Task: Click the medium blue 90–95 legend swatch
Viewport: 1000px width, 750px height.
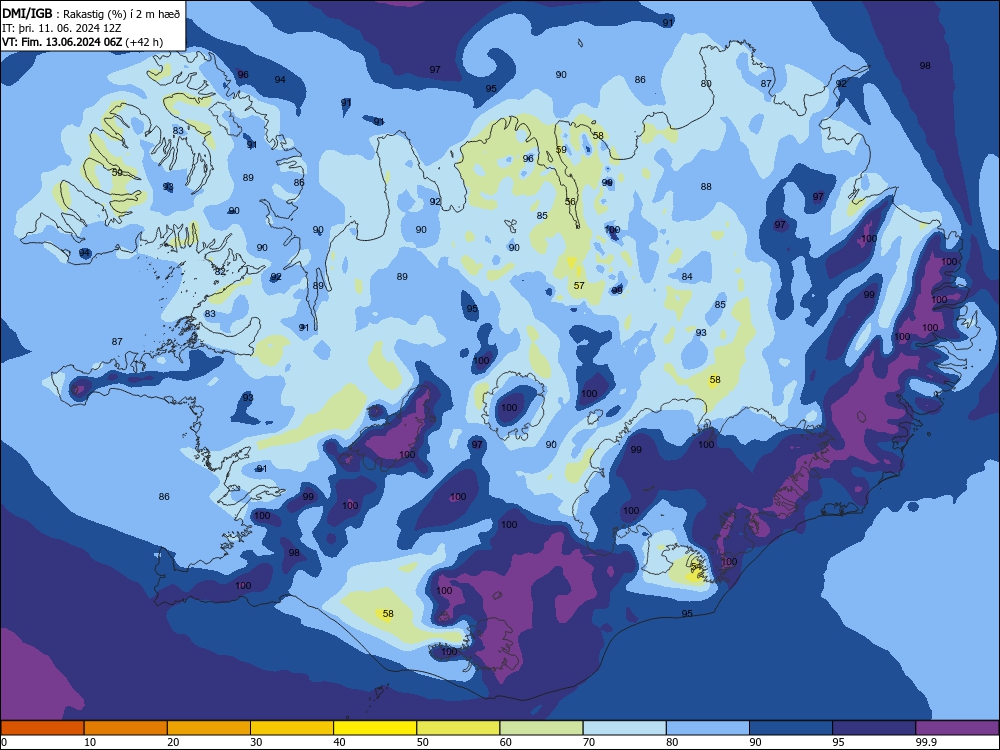Action: pyautogui.click(x=791, y=728)
